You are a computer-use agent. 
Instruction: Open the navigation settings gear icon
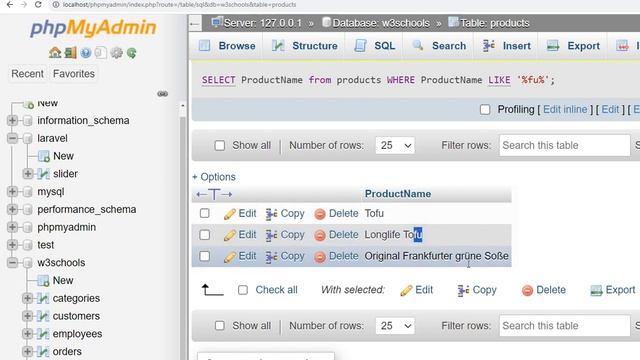[x=117, y=53]
